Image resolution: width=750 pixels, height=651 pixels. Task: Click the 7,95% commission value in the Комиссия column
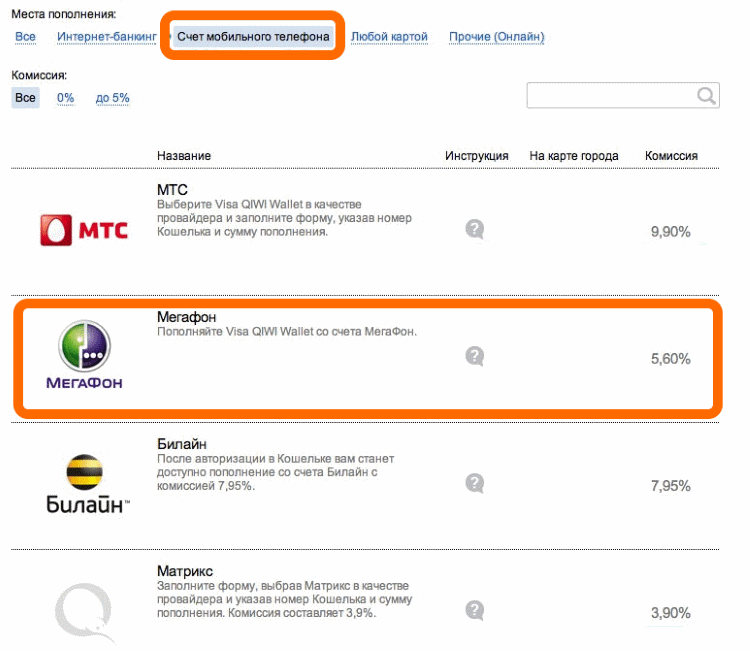click(x=671, y=486)
